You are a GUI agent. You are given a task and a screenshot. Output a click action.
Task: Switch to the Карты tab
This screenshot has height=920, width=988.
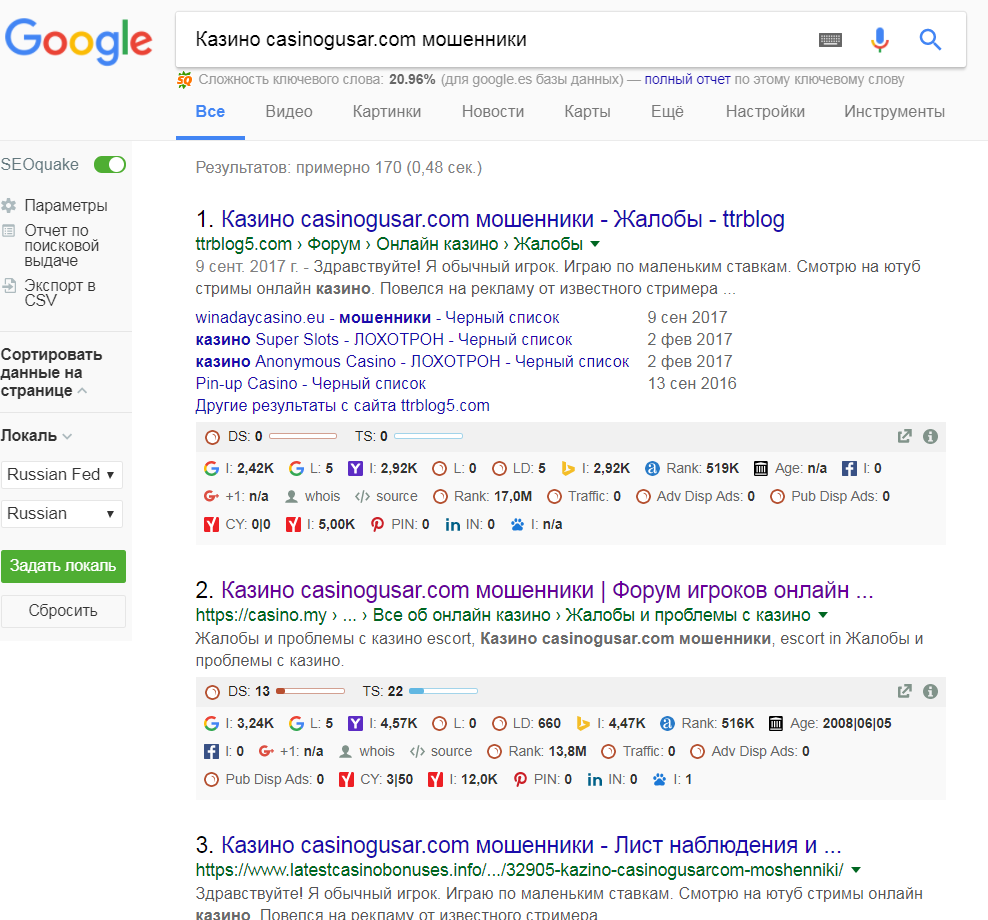(x=587, y=112)
